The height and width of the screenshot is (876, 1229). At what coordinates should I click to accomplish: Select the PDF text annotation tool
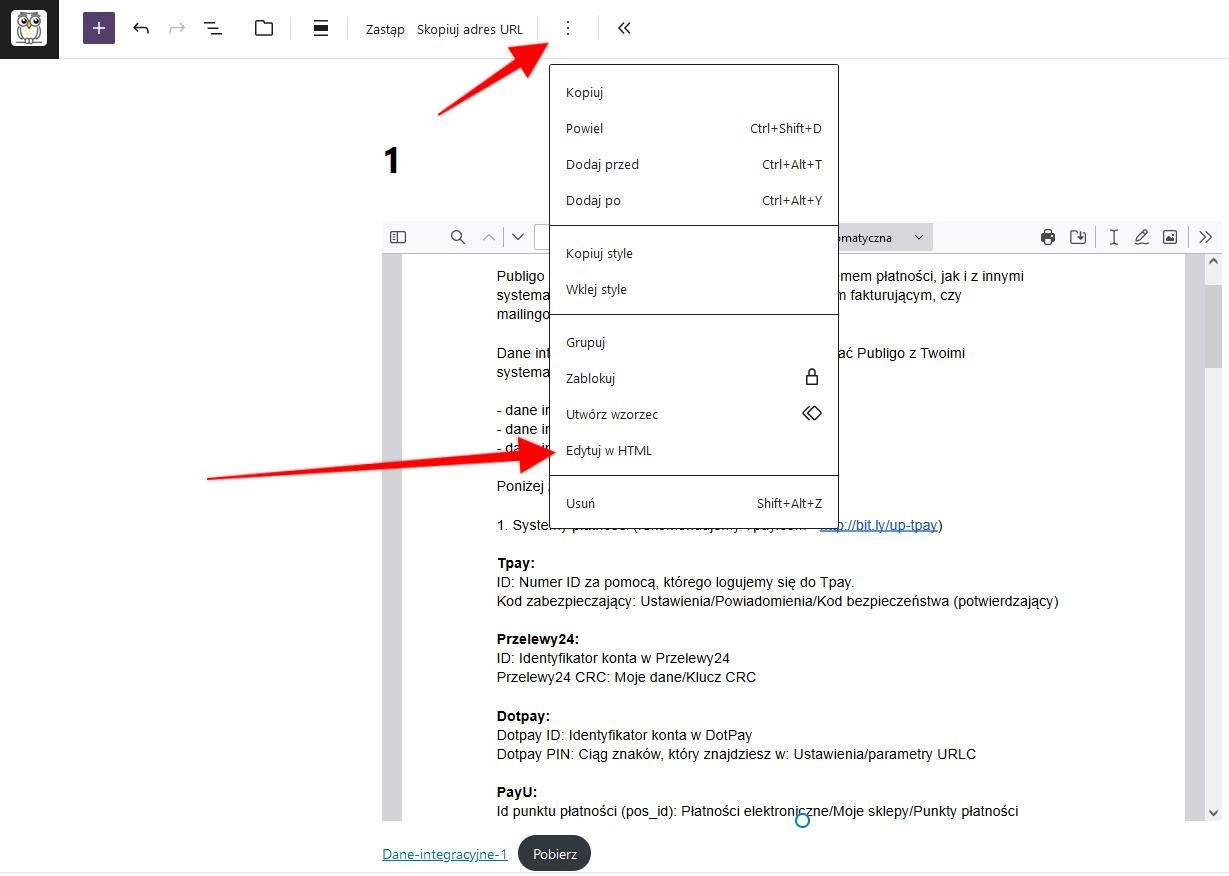click(x=1113, y=237)
